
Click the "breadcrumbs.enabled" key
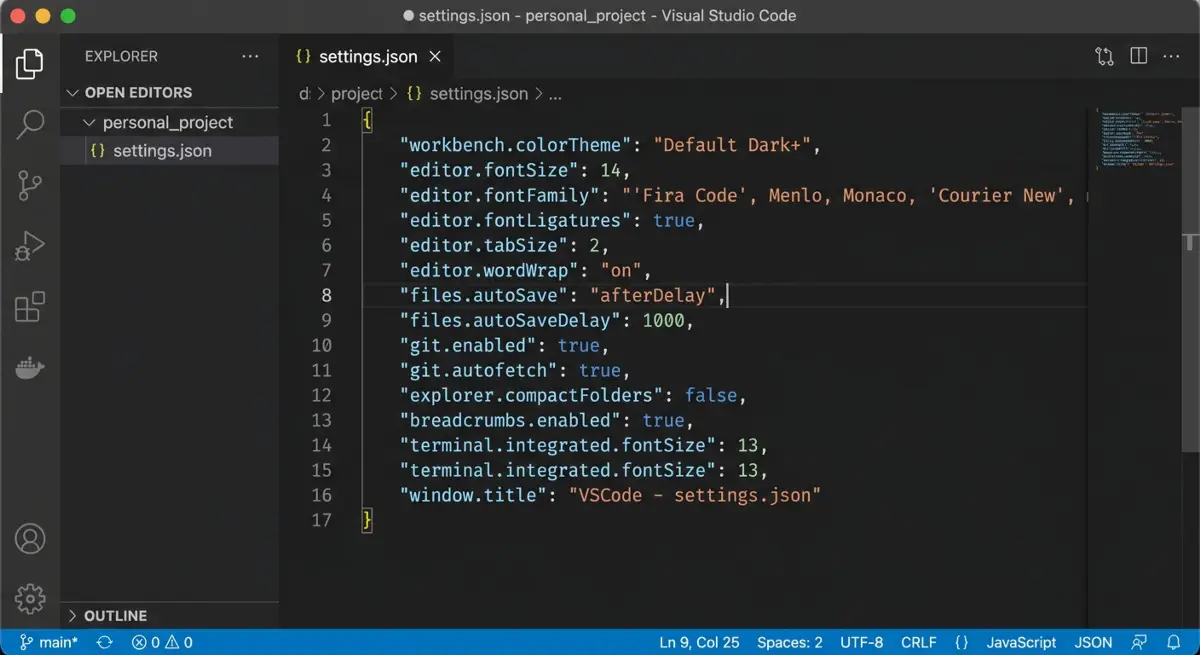[x=512, y=420]
